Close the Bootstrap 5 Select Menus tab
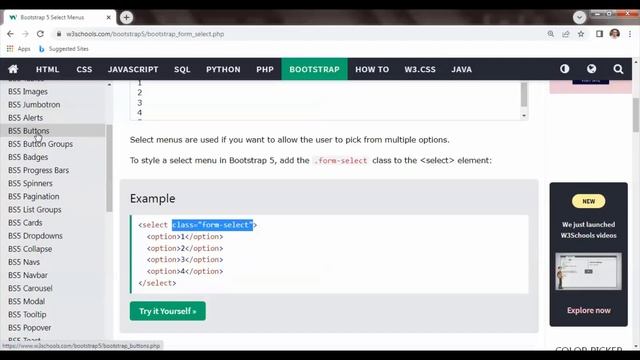 coord(109,18)
